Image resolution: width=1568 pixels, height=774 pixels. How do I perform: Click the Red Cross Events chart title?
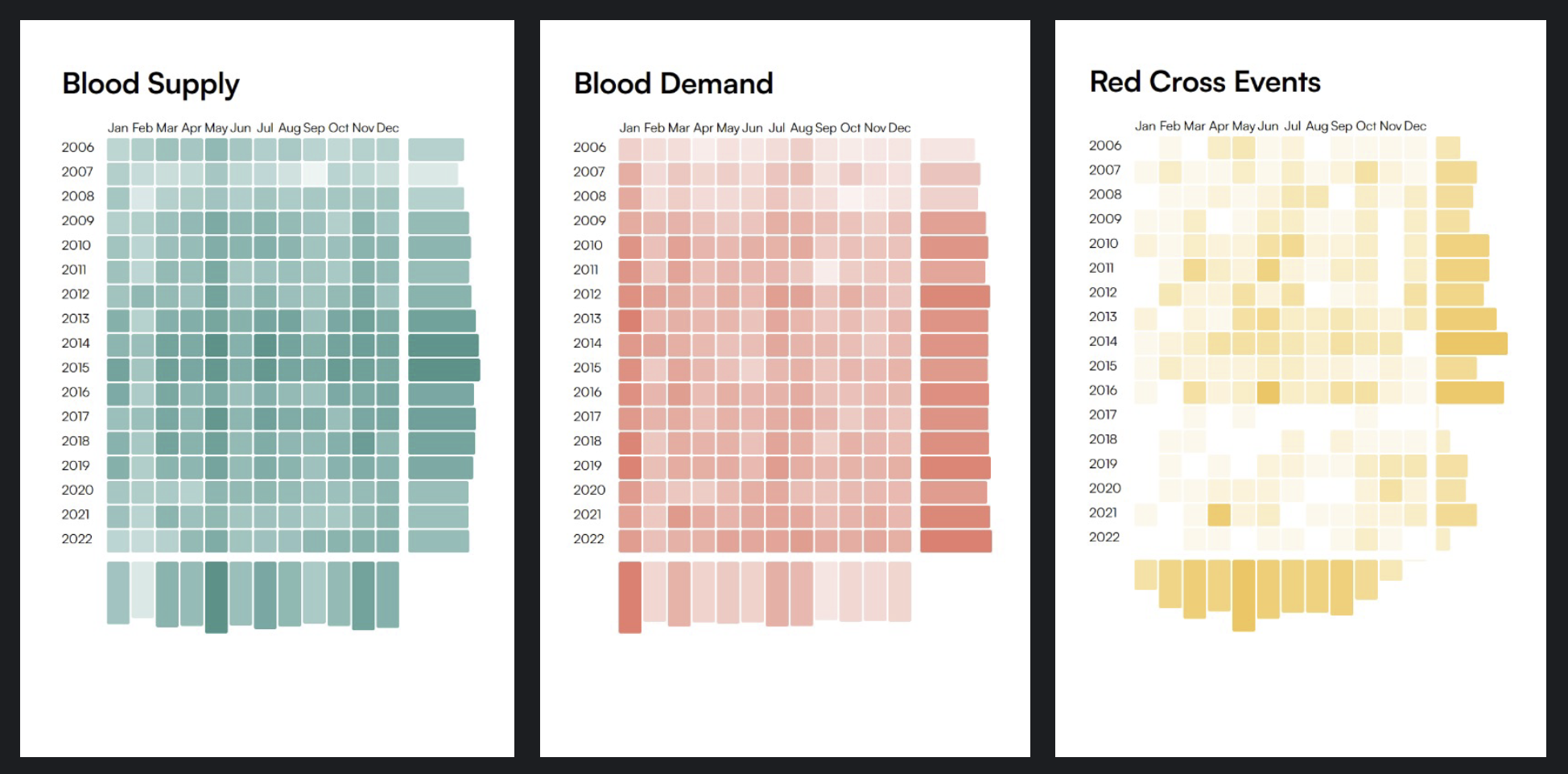(1204, 82)
